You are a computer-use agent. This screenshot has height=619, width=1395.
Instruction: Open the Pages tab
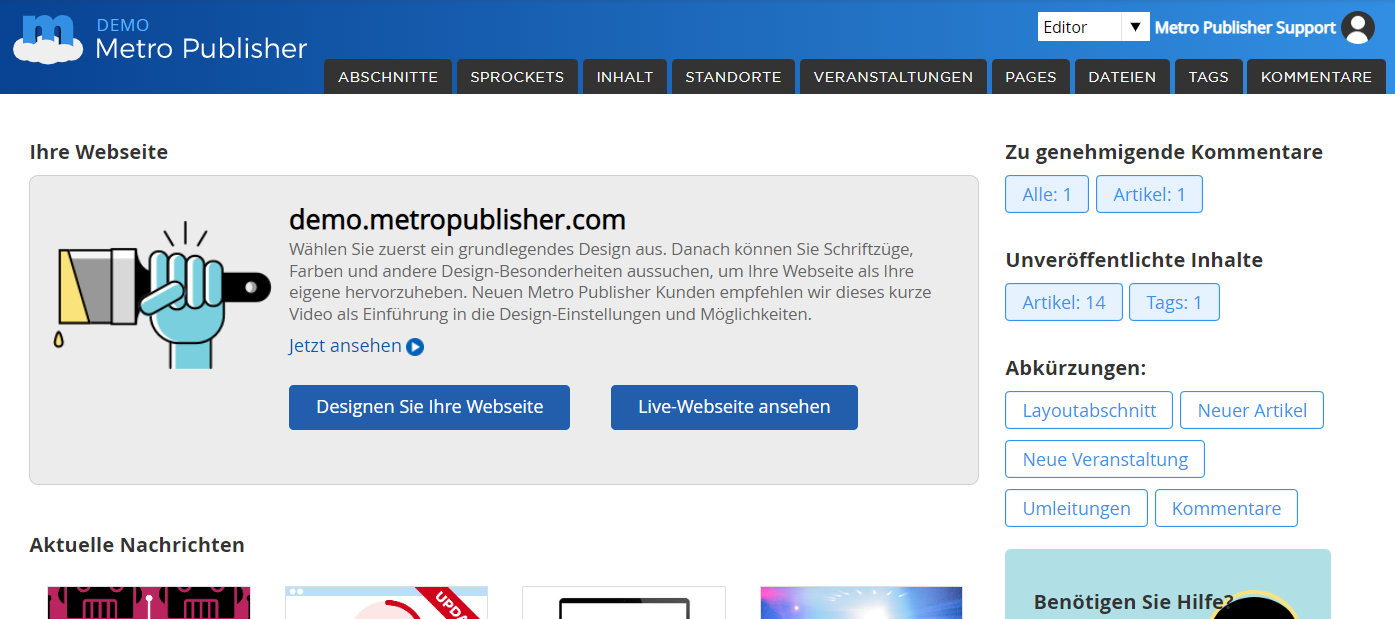coord(1031,77)
